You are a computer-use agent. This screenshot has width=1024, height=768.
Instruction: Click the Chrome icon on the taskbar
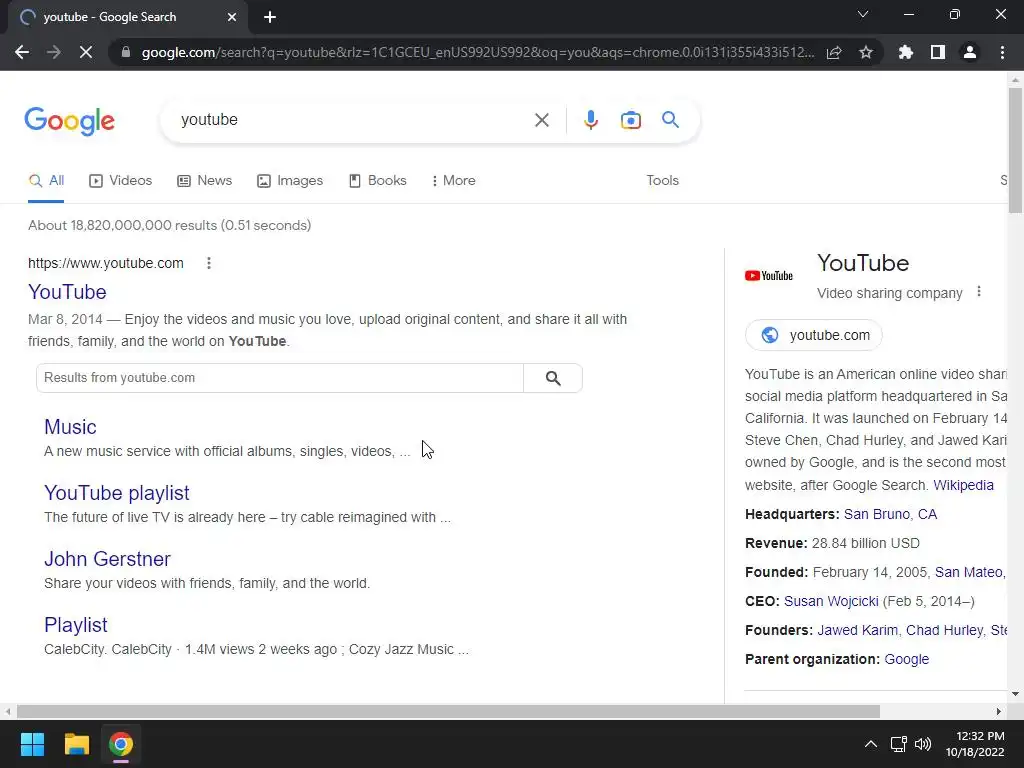(121, 744)
